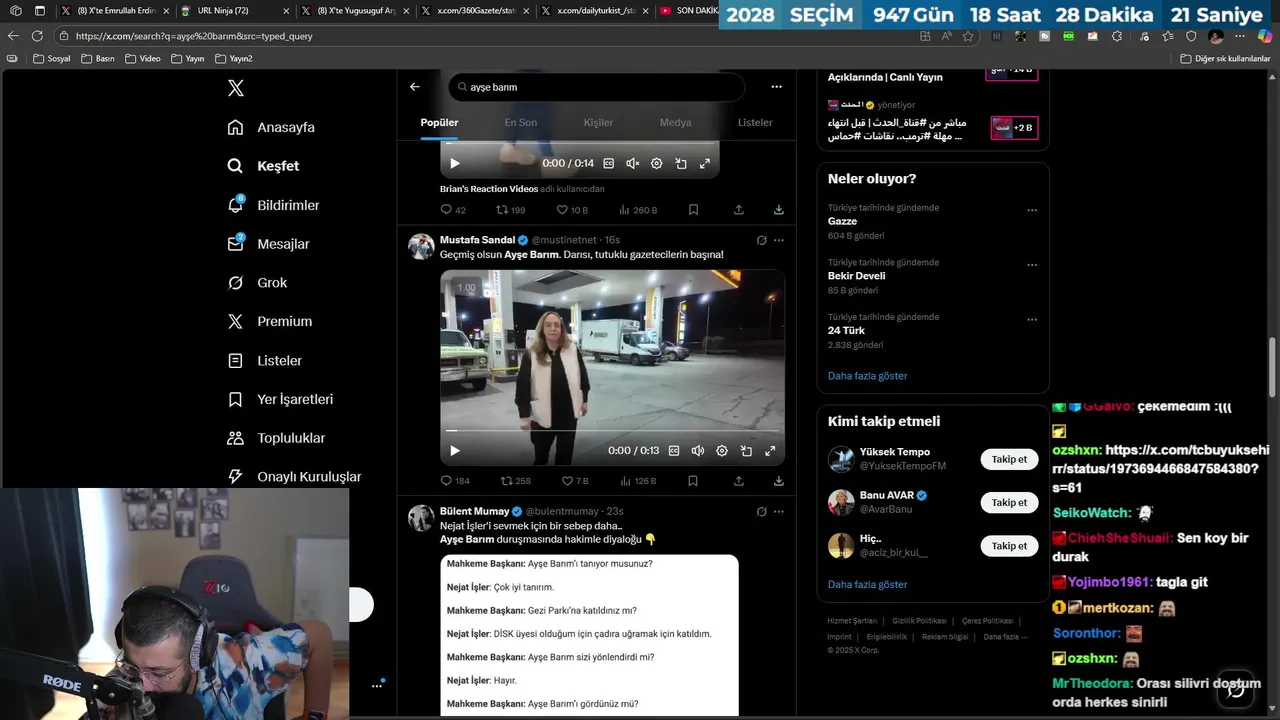
Task: Open Bildirimler notifications in sidebar
Action: pyautogui.click(x=274, y=205)
